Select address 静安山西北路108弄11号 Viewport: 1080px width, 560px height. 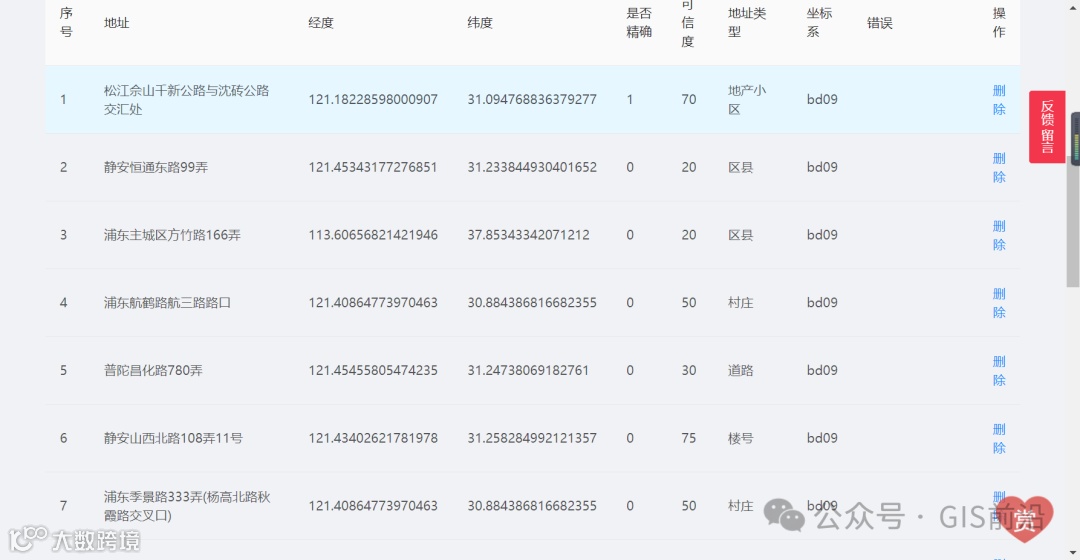coord(173,439)
